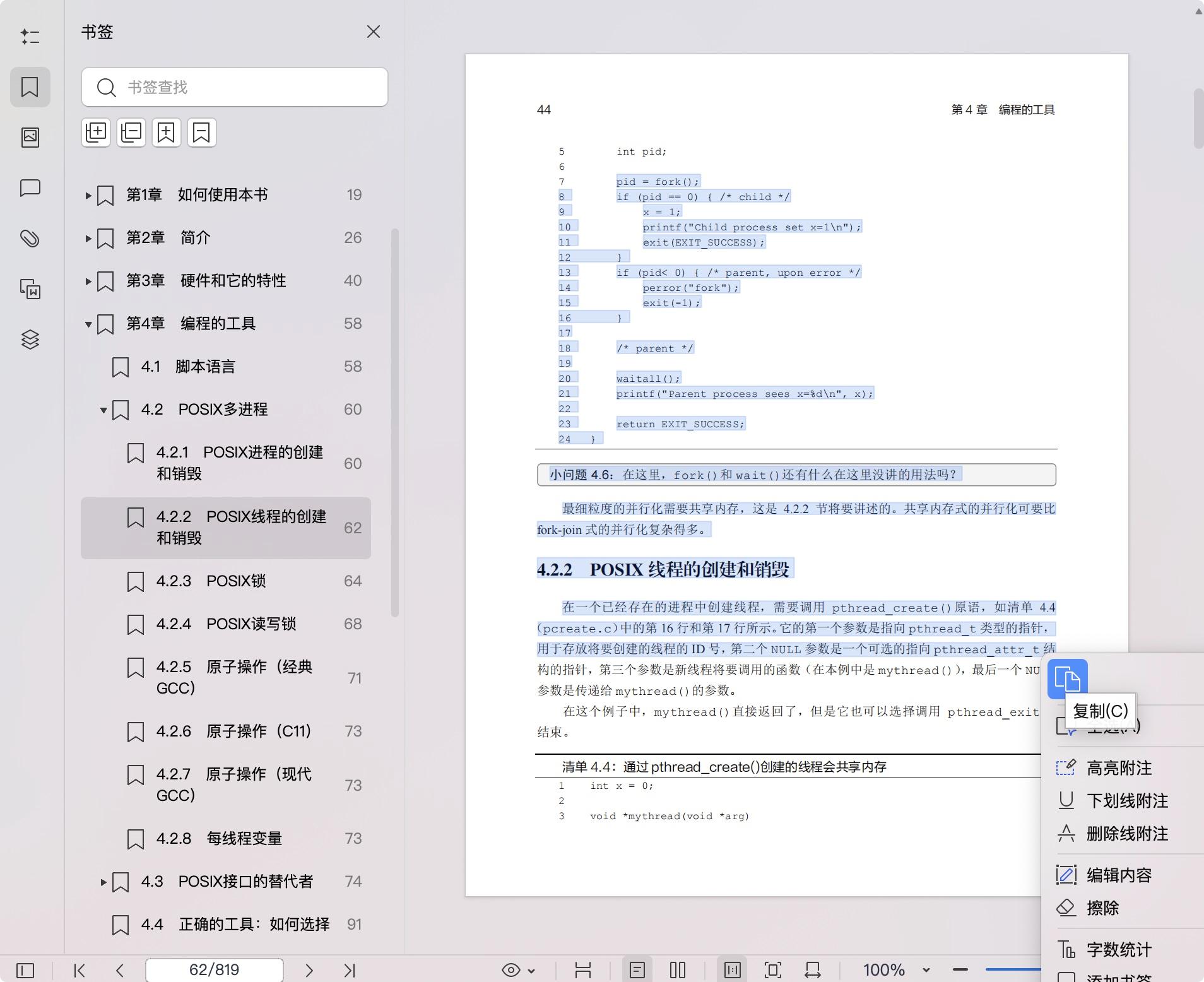Collapse all bookmarks icon

(x=131, y=133)
